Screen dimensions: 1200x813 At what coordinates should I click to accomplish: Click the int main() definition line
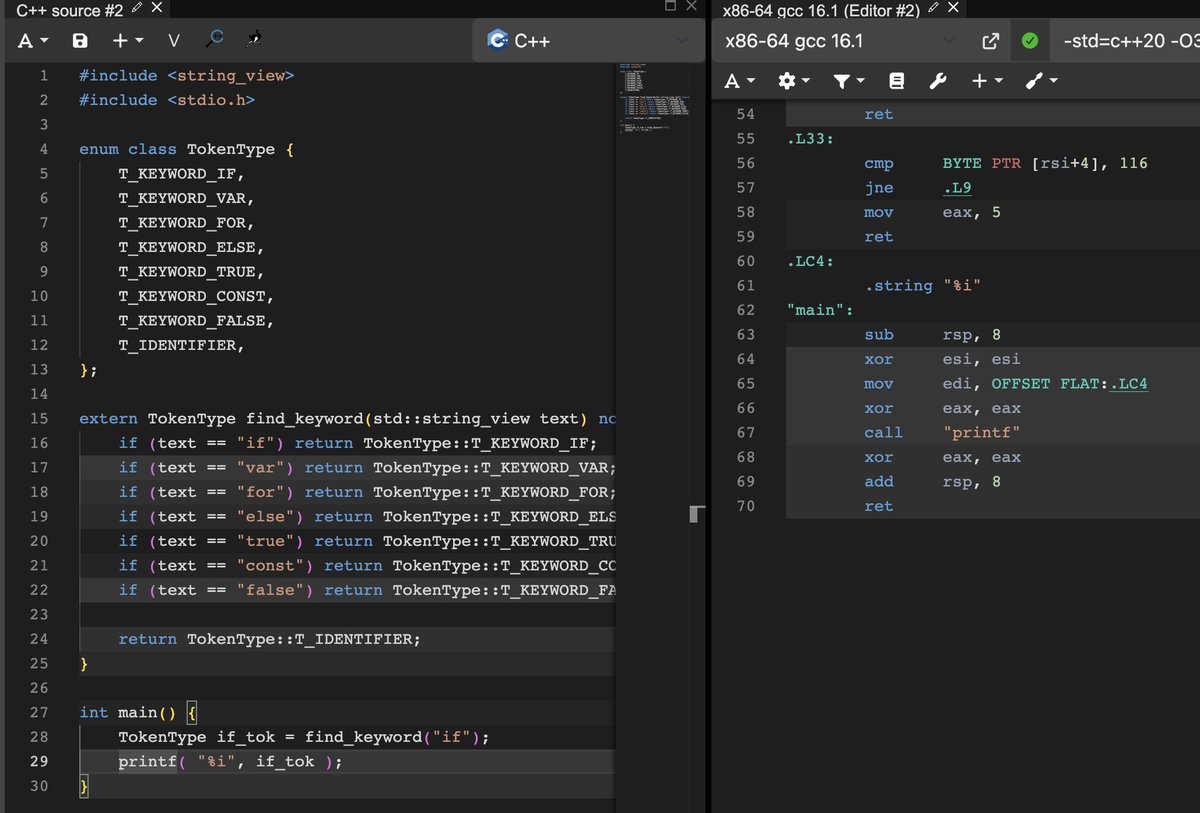coord(139,713)
